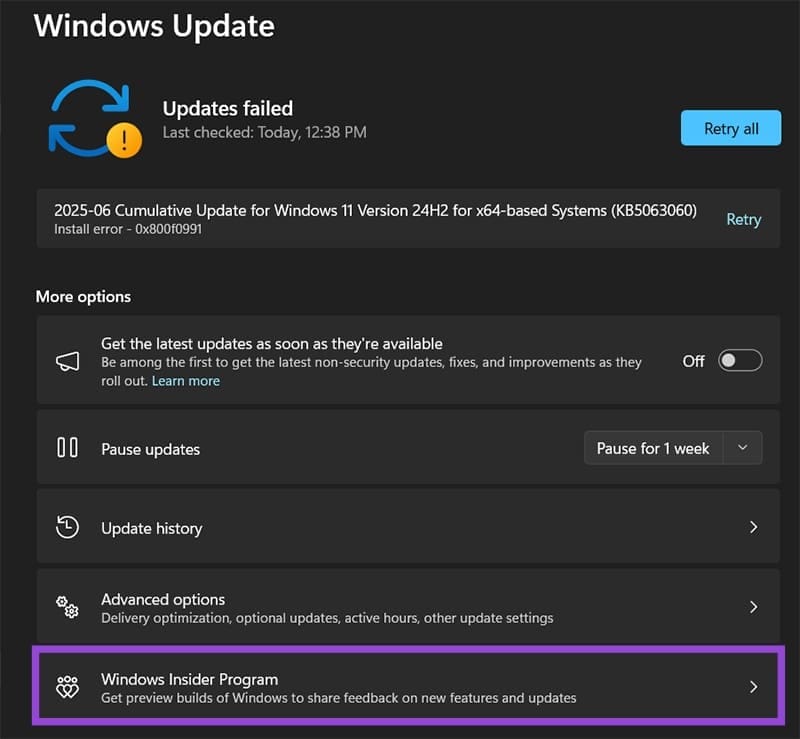The image size is (800, 739).
Task: Click the Advanced options gears icon
Action: (67, 607)
